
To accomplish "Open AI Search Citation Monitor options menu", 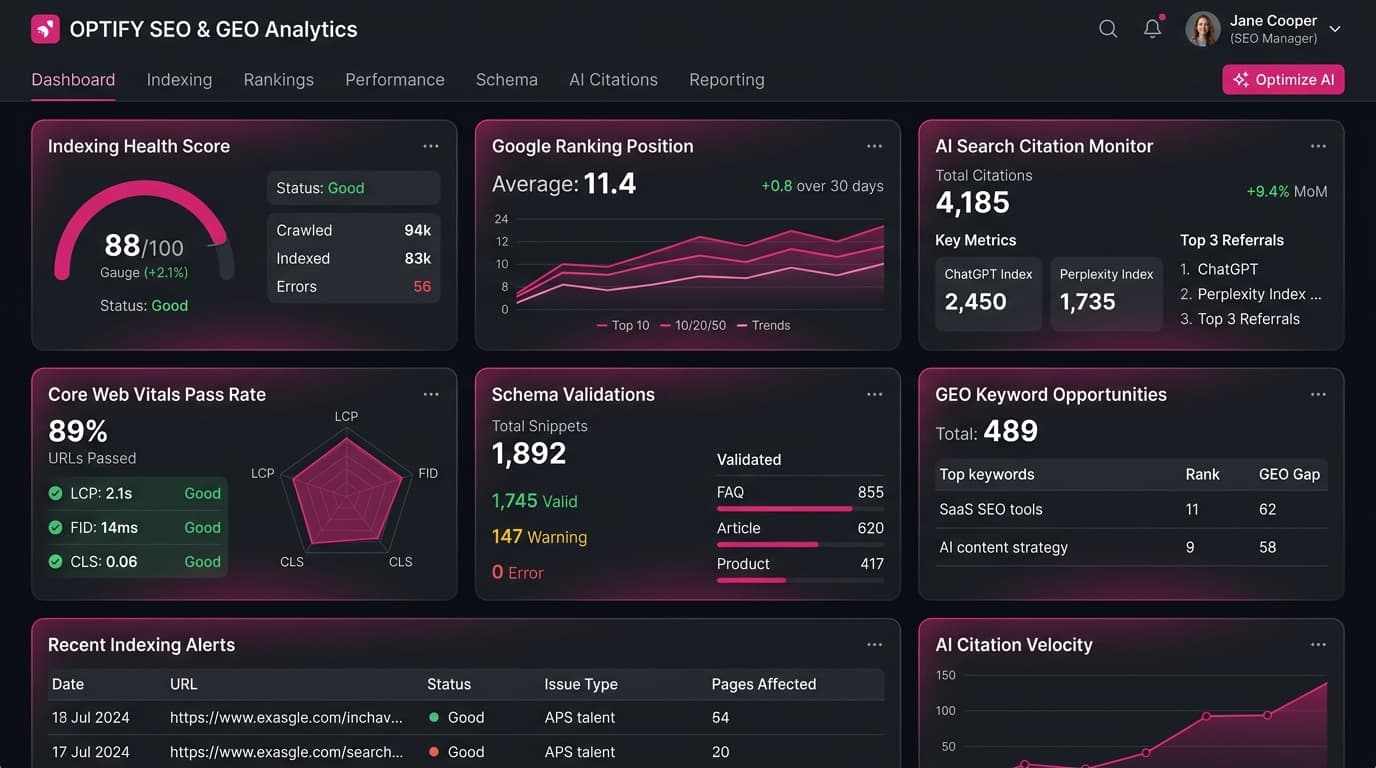I will pos(1318,146).
